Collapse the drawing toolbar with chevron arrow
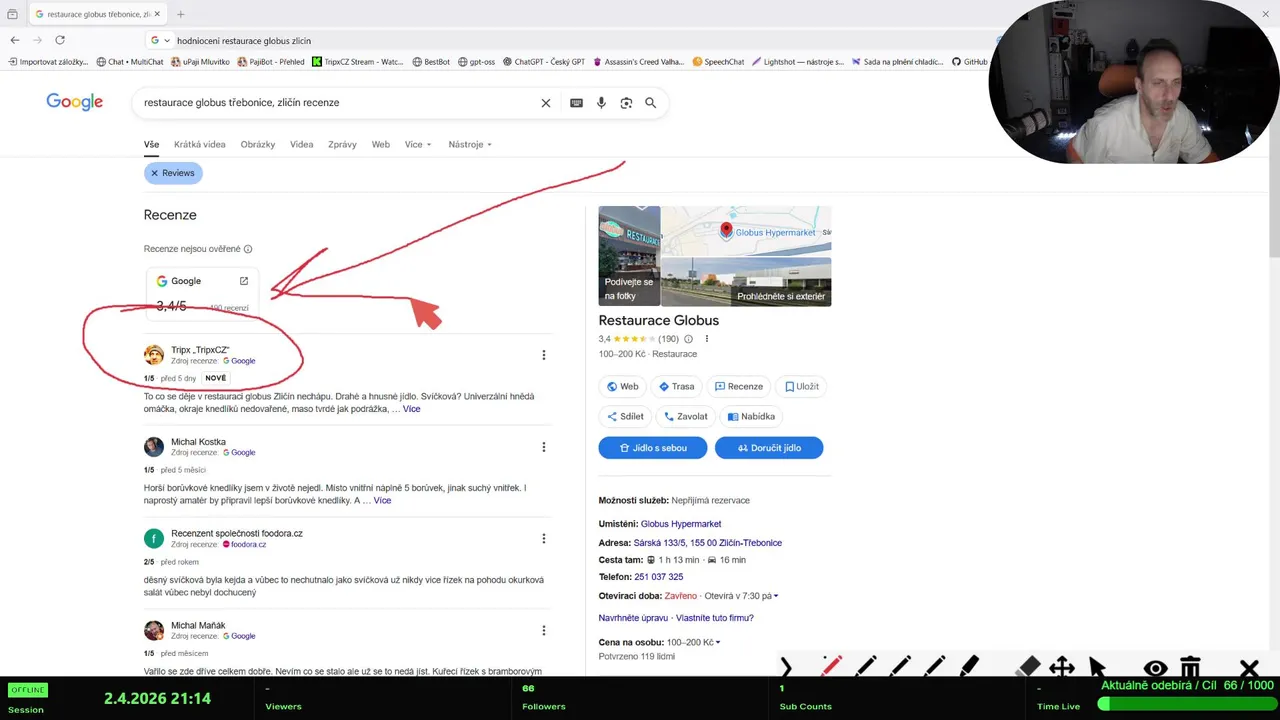1280x720 pixels. [786, 668]
